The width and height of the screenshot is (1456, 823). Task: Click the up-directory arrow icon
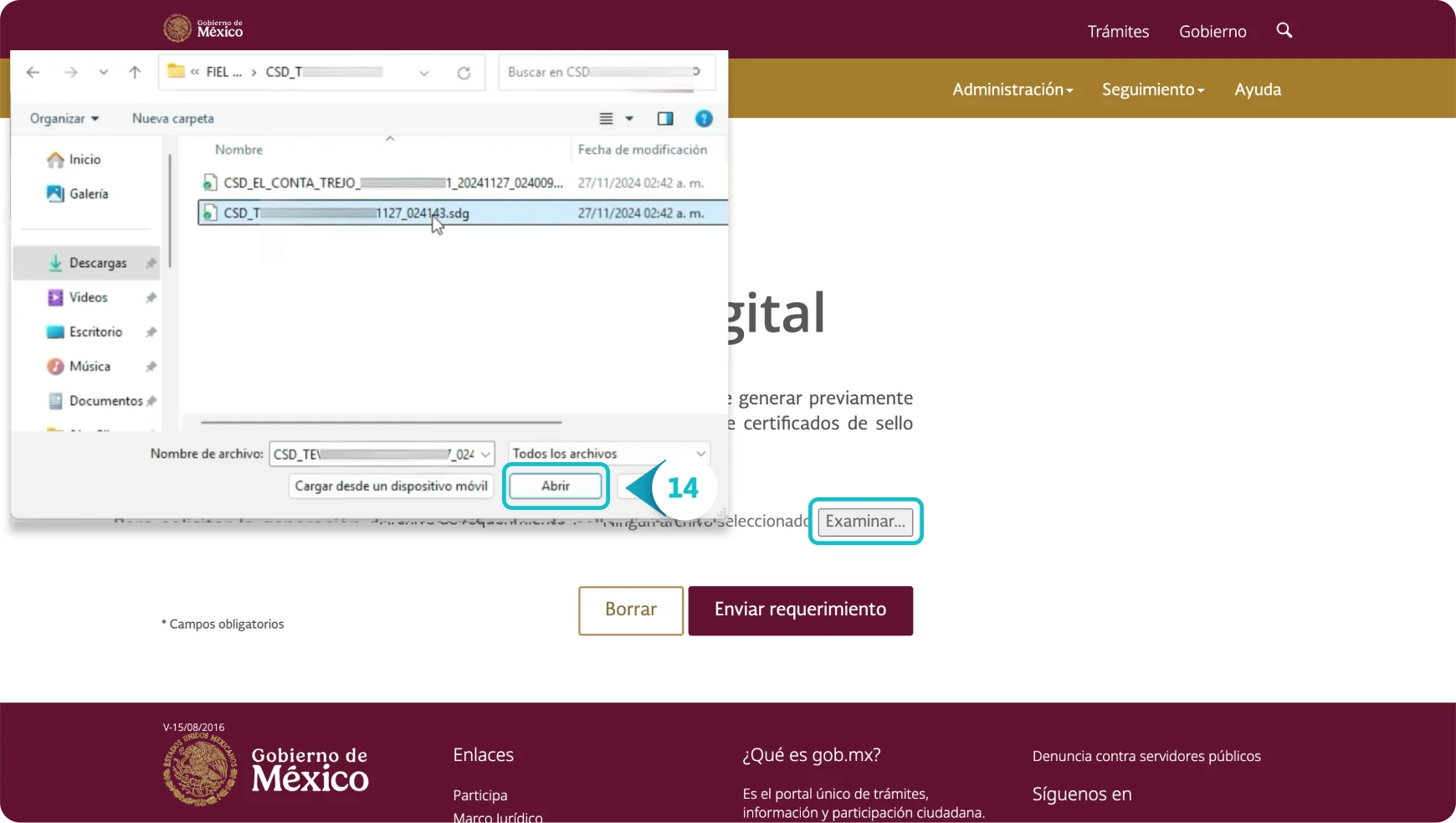[x=135, y=73]
